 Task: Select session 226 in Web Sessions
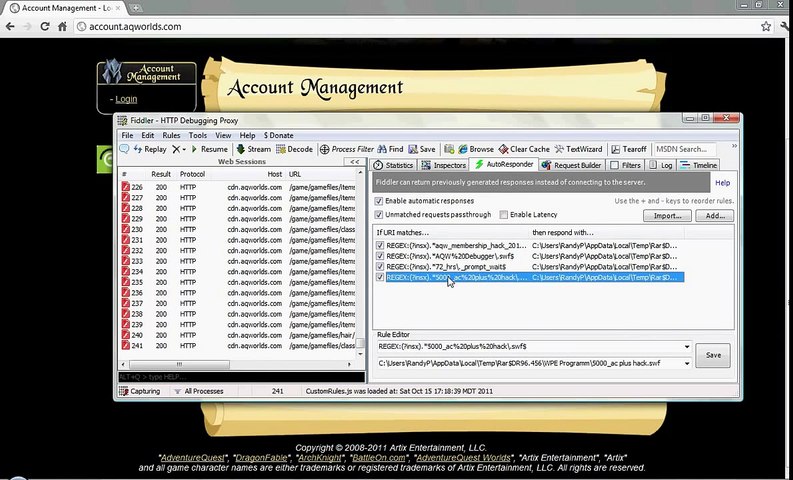point(238,187)
